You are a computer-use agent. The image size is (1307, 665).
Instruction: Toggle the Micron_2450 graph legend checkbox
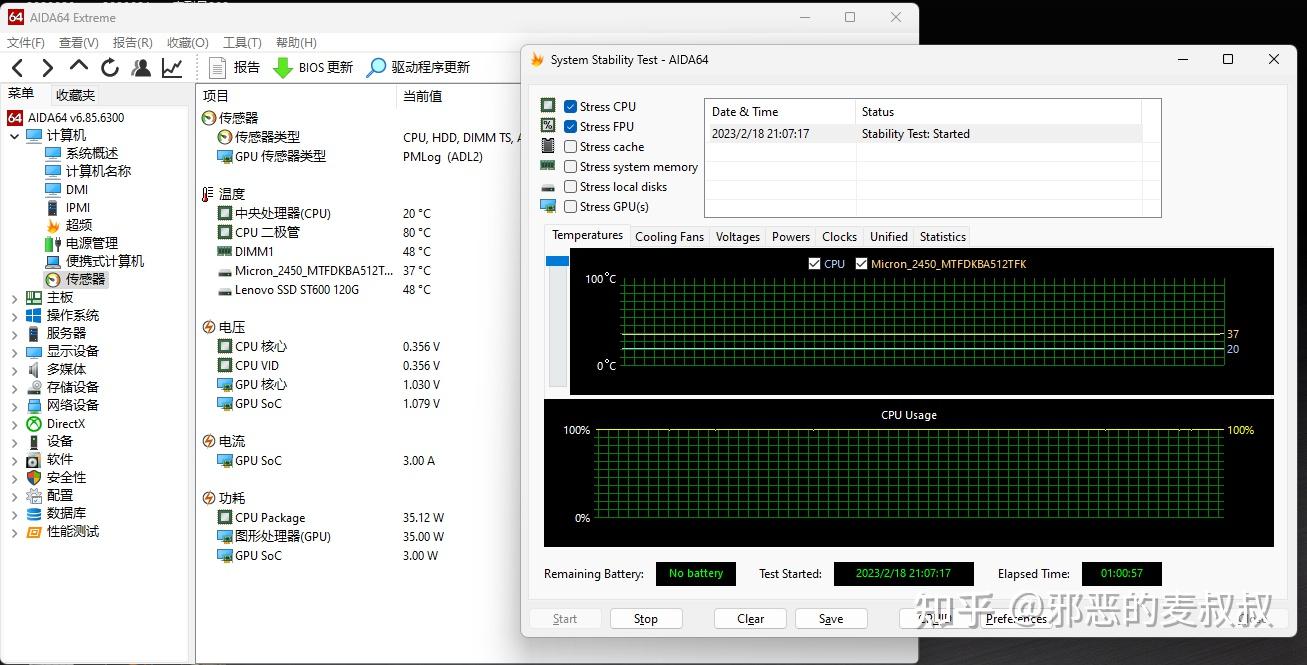coord(861,264)
